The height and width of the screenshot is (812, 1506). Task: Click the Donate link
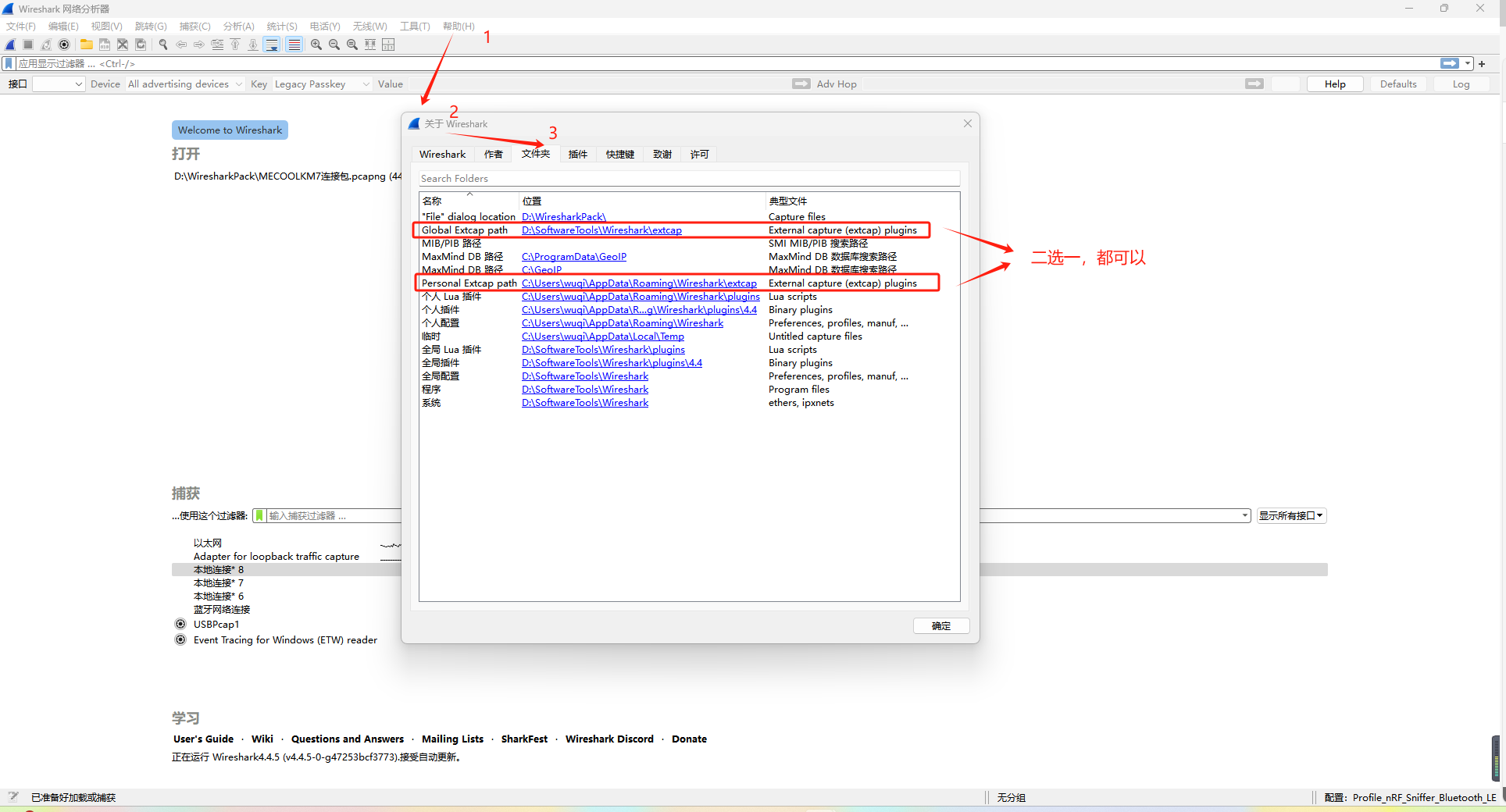689,739
